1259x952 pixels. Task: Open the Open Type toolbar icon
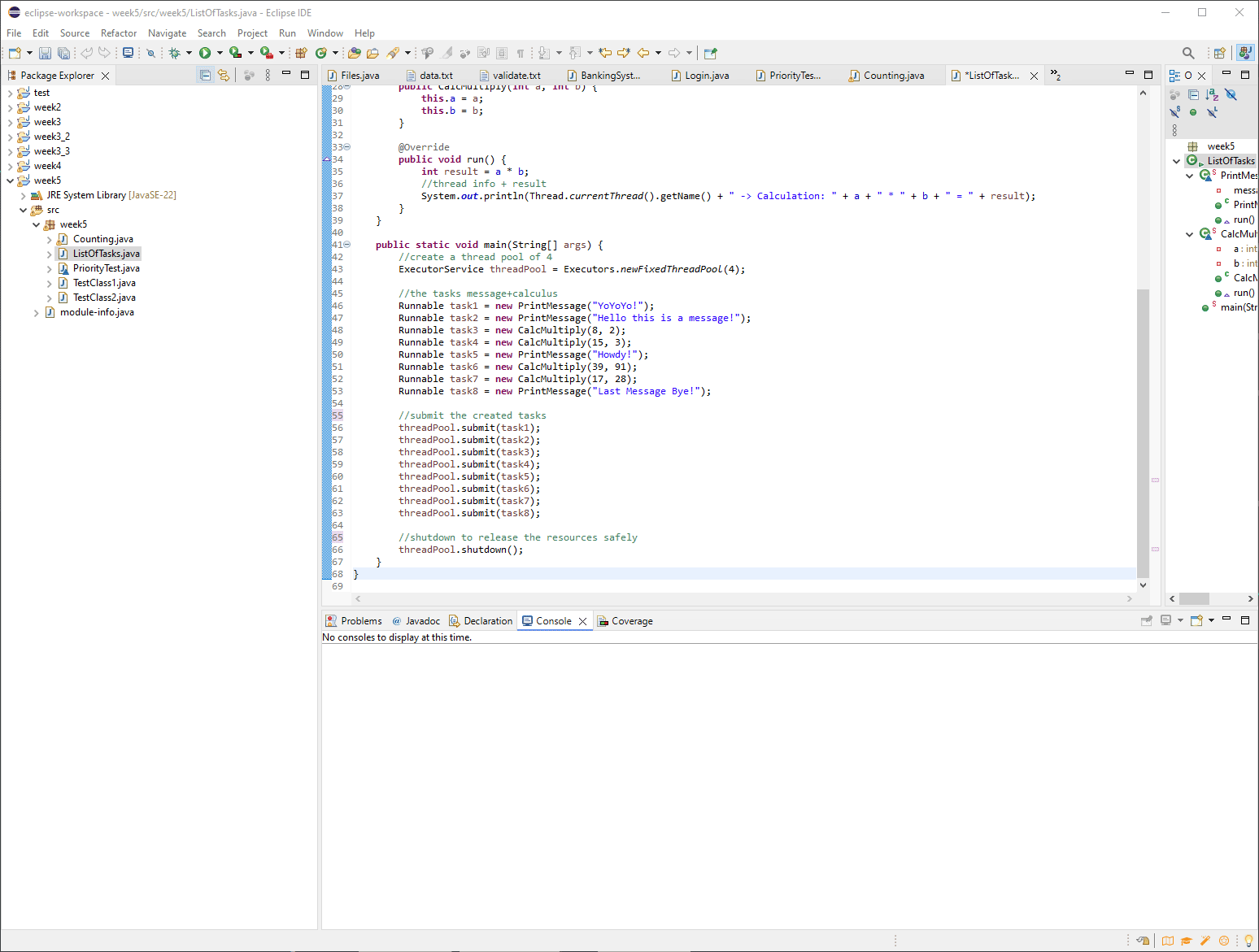point(355,53)
